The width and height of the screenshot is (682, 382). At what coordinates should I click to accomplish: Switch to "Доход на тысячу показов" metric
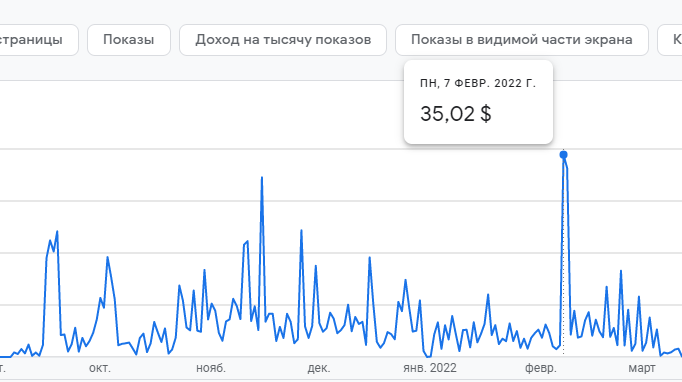(283, 40)
